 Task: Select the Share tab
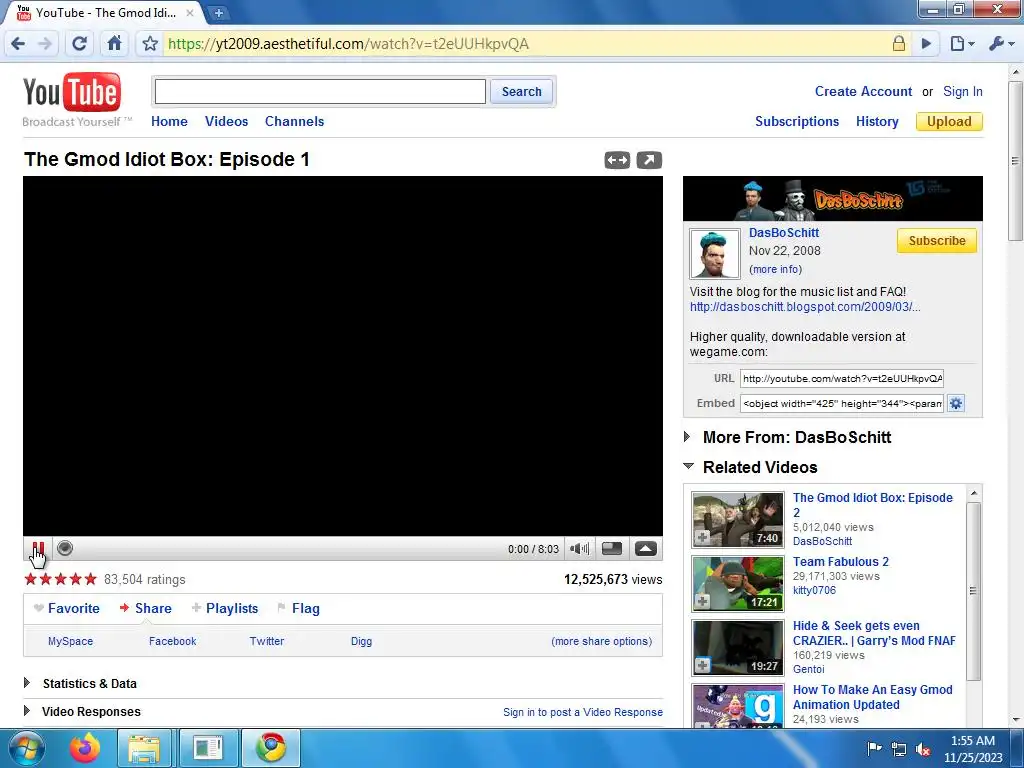pos(145,608)
